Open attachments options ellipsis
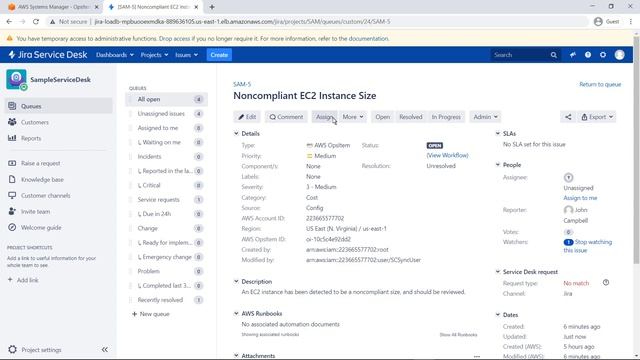Image resolution: width=640 pixels, height=360 pixels. (x=477, y=356)
